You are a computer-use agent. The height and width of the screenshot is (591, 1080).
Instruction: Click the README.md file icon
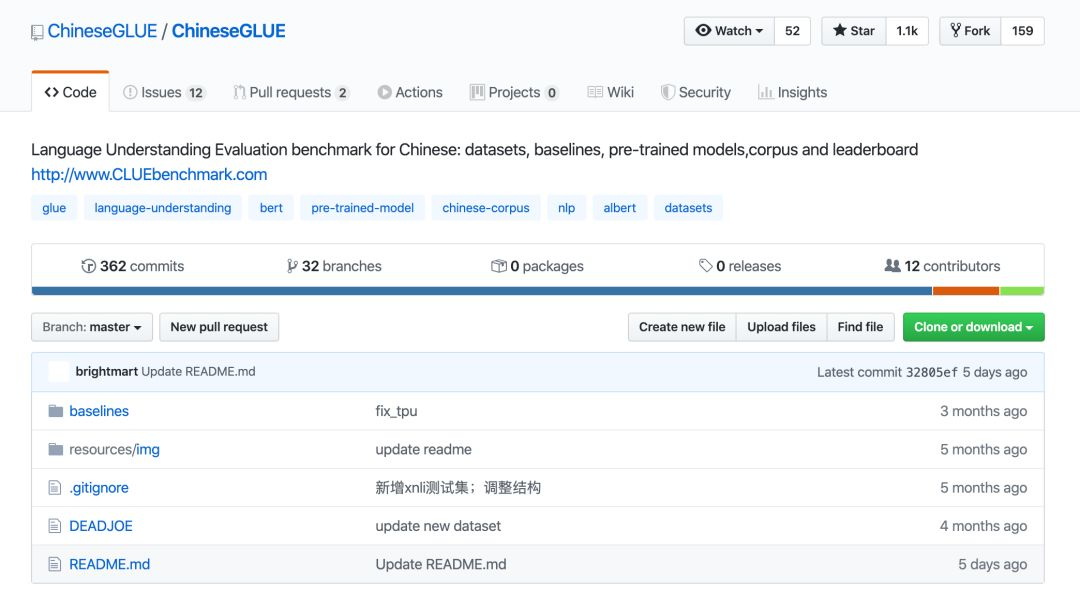coord(54,564)
